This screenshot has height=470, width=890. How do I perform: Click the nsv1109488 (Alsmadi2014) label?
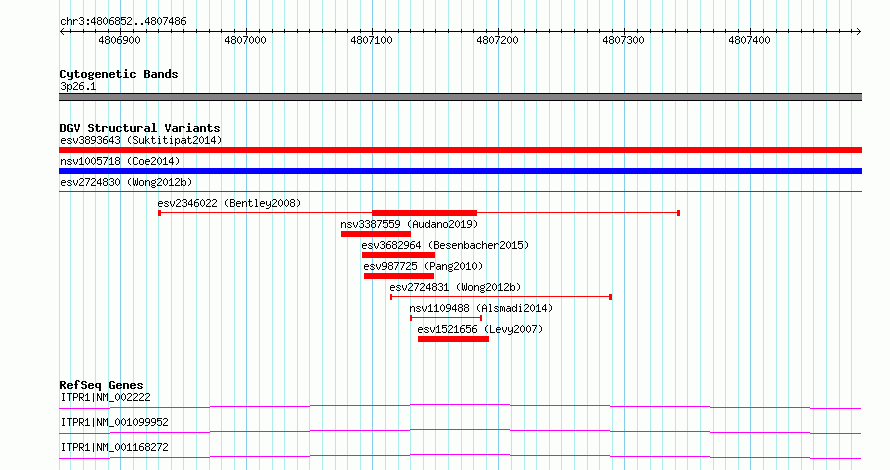(481, 308)
